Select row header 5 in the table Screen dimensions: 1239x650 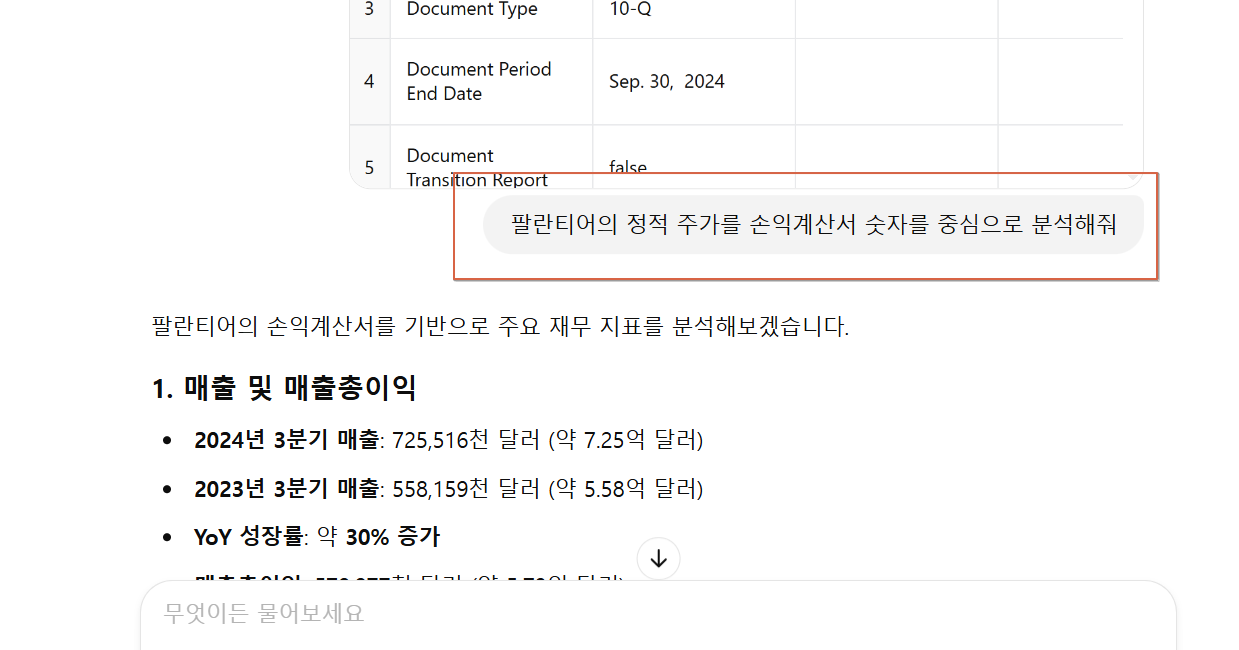coord(369,168)
